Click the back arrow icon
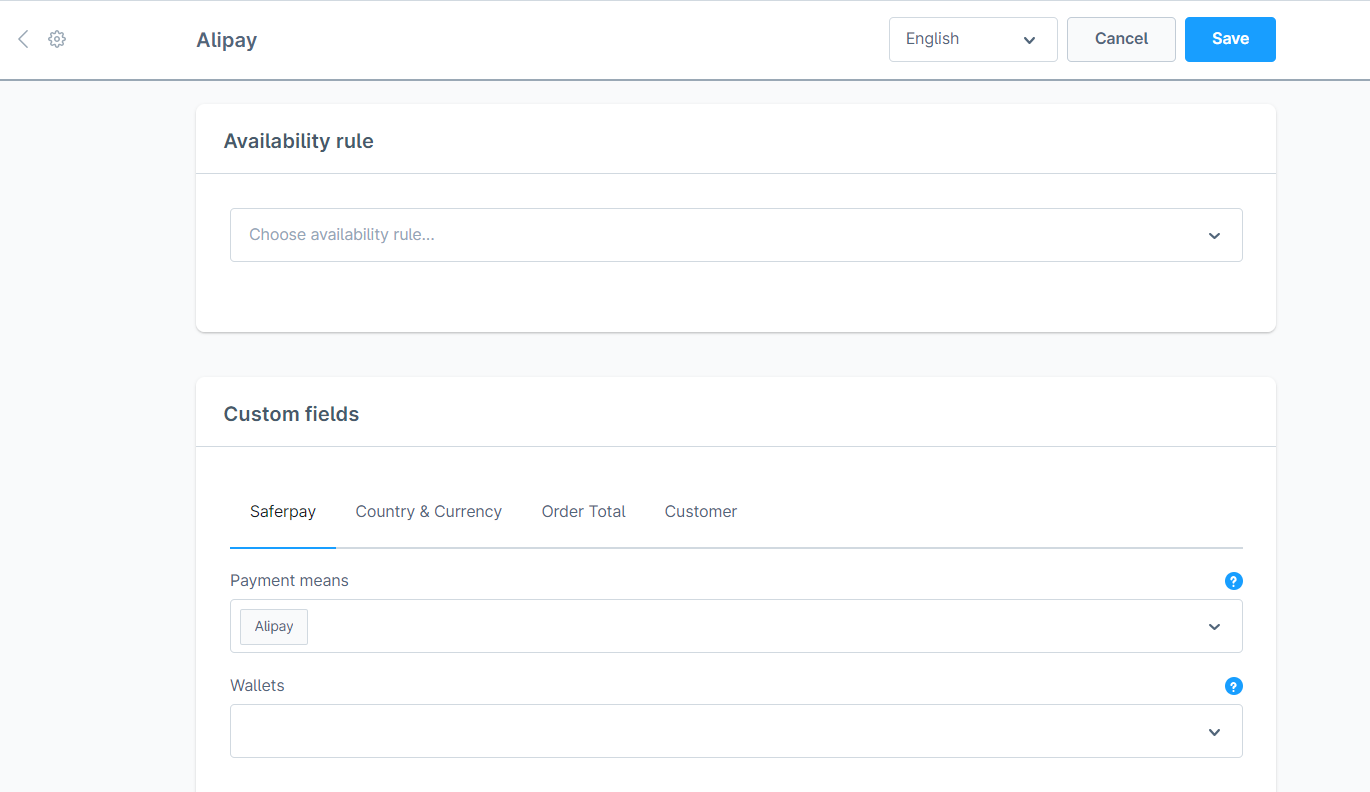The image size is (1370, 792). [x=23, y=39]
